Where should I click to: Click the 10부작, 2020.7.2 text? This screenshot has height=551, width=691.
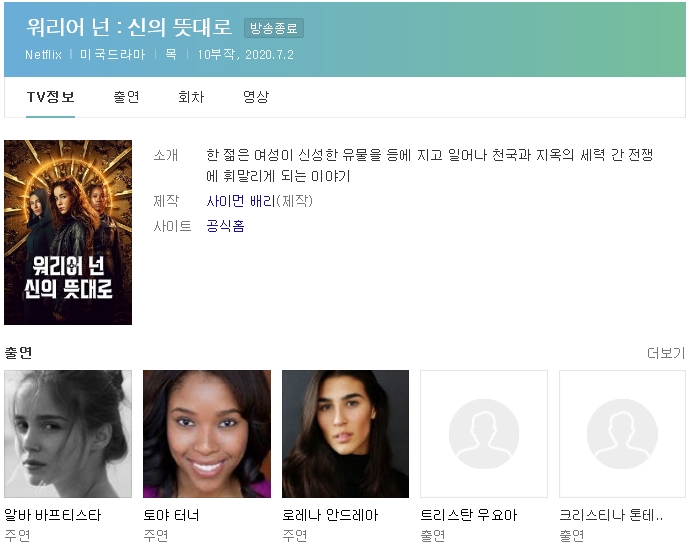point(245,55)
